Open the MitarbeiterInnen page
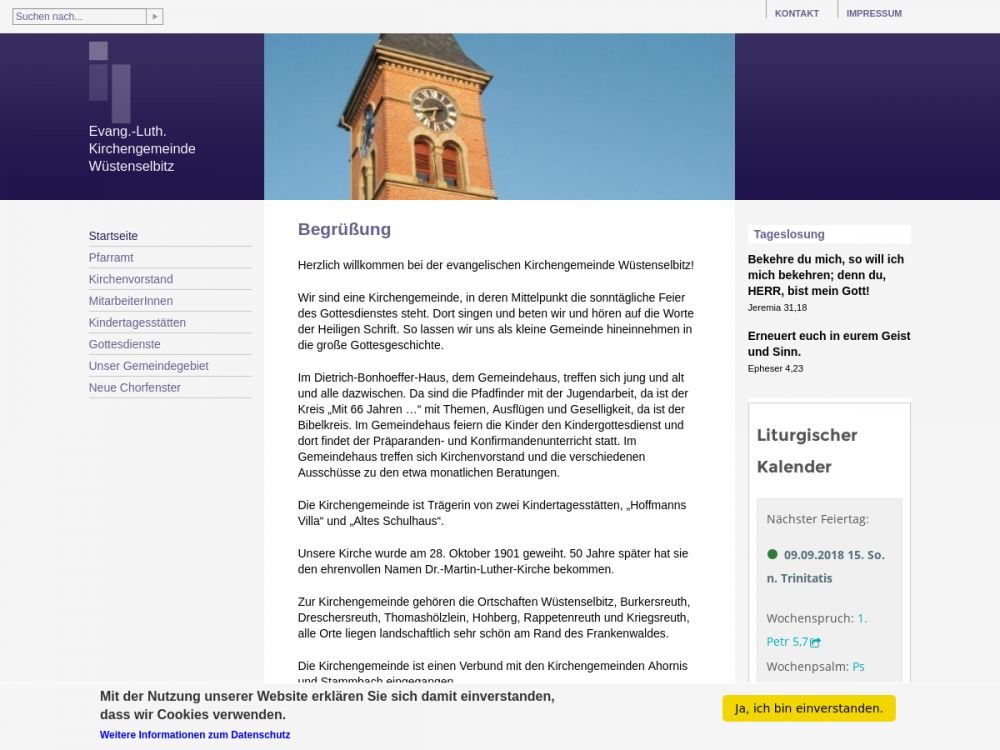 pos(131,301)
